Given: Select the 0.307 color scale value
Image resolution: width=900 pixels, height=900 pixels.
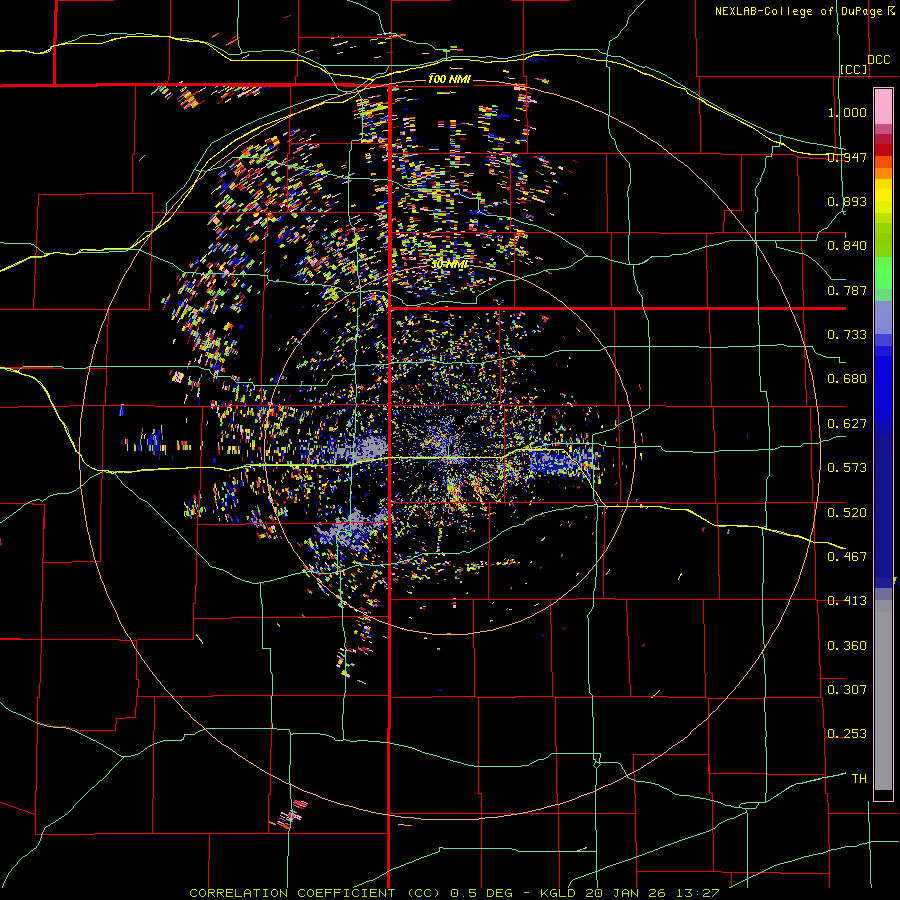Looking at the screenshot, I should [x=847, y=689].
